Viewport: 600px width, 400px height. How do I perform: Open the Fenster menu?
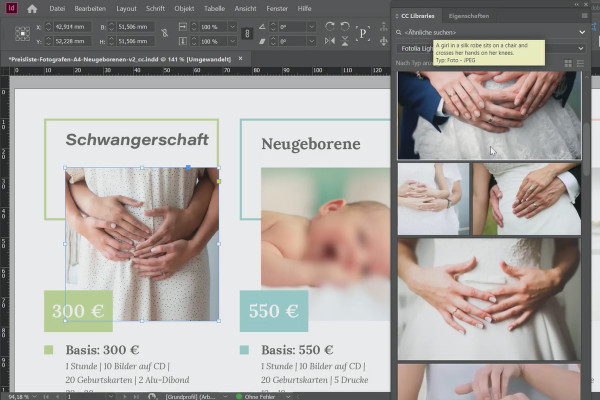[x=277, y=8]
